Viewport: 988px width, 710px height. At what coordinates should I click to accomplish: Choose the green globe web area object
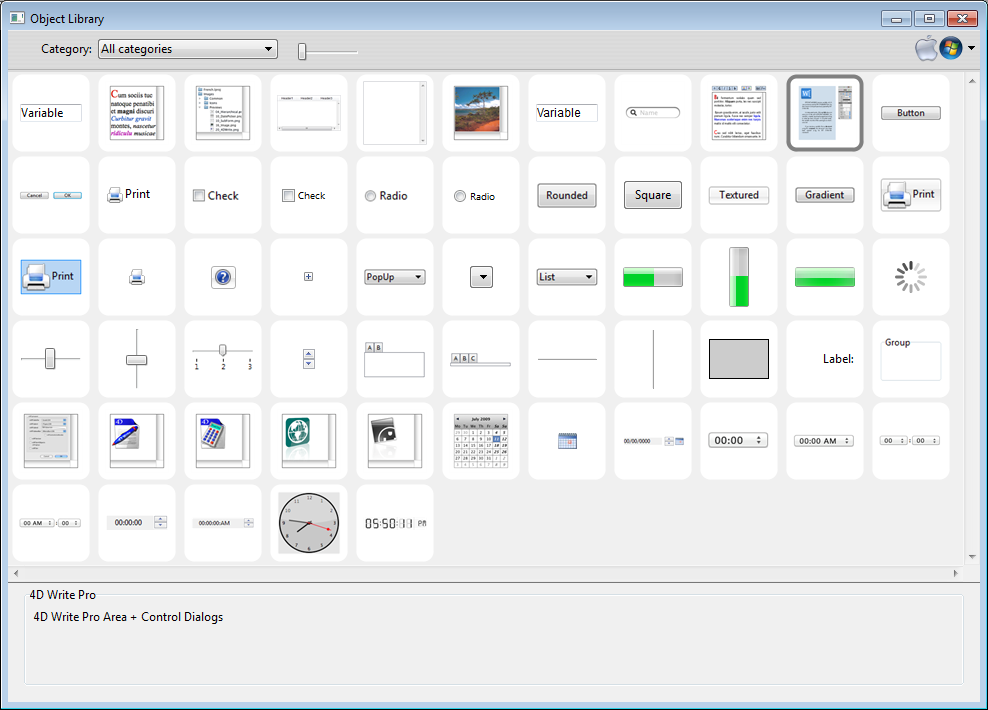coord(309,441)
